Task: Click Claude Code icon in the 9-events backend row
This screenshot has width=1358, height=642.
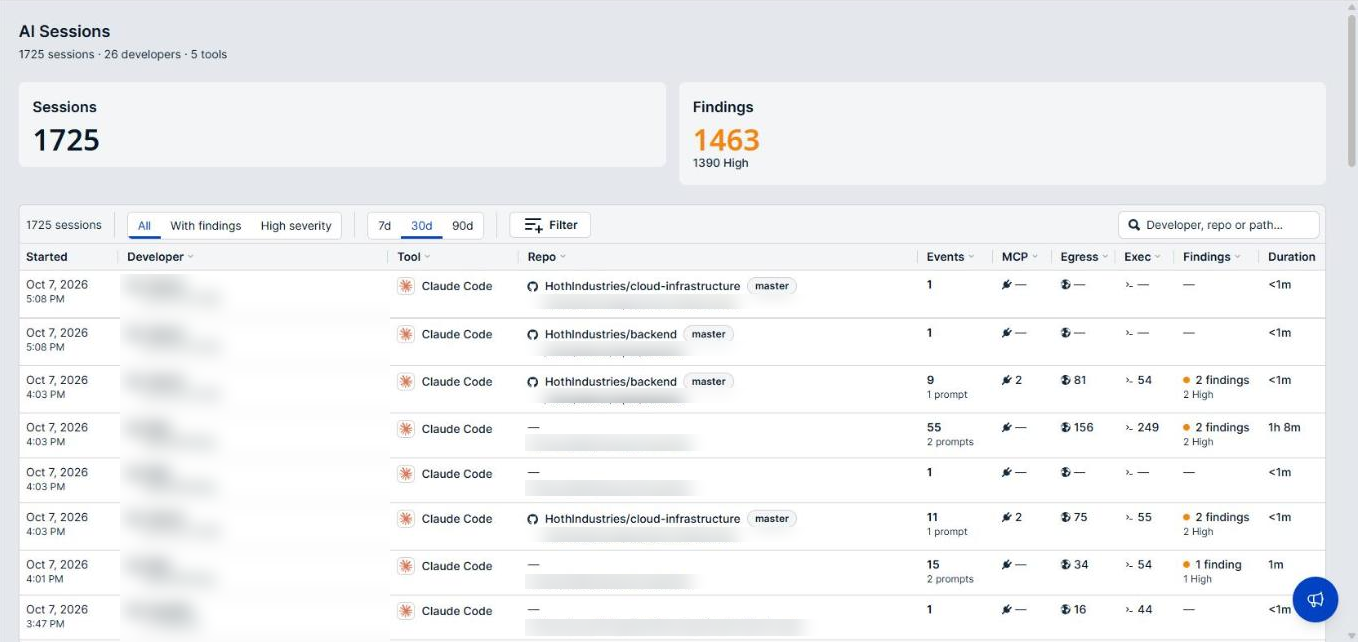Action: coord(406,382)
